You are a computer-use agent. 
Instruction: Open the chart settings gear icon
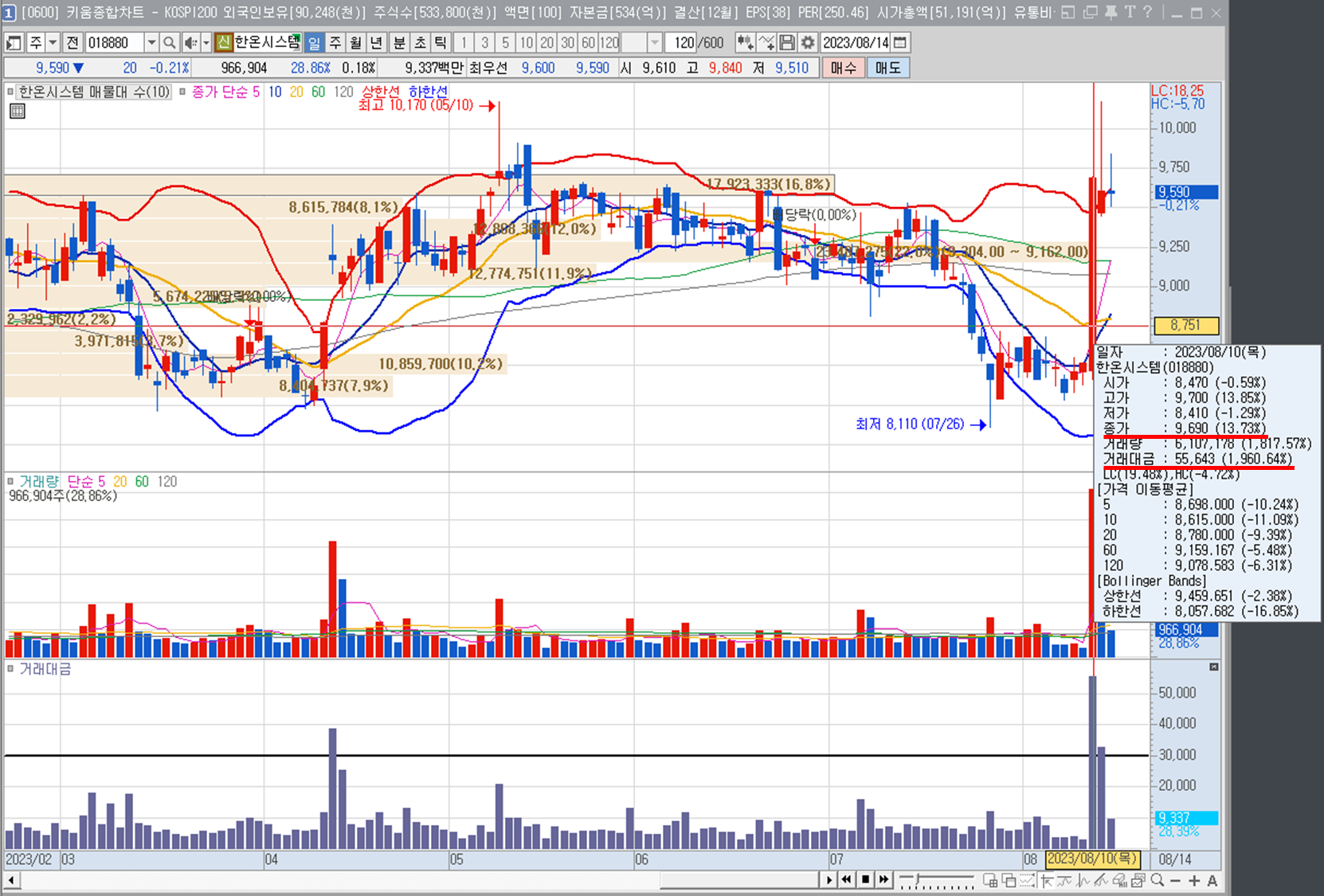808,42
